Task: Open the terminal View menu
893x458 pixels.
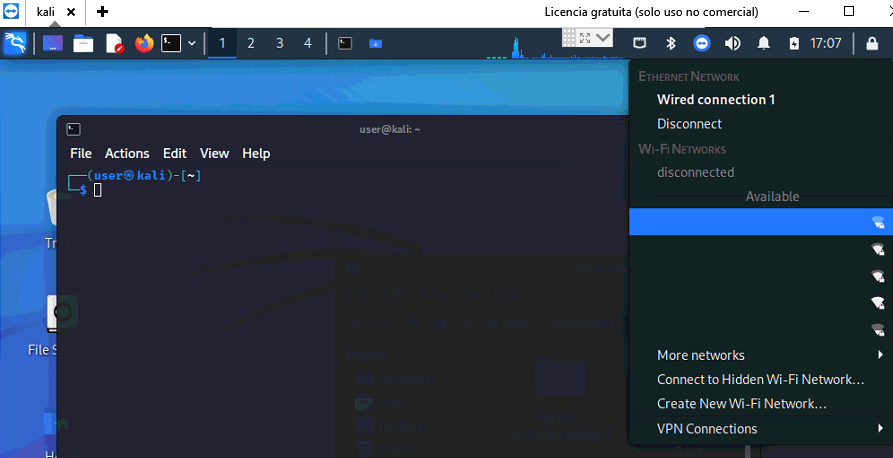Action: coord(214,153)
